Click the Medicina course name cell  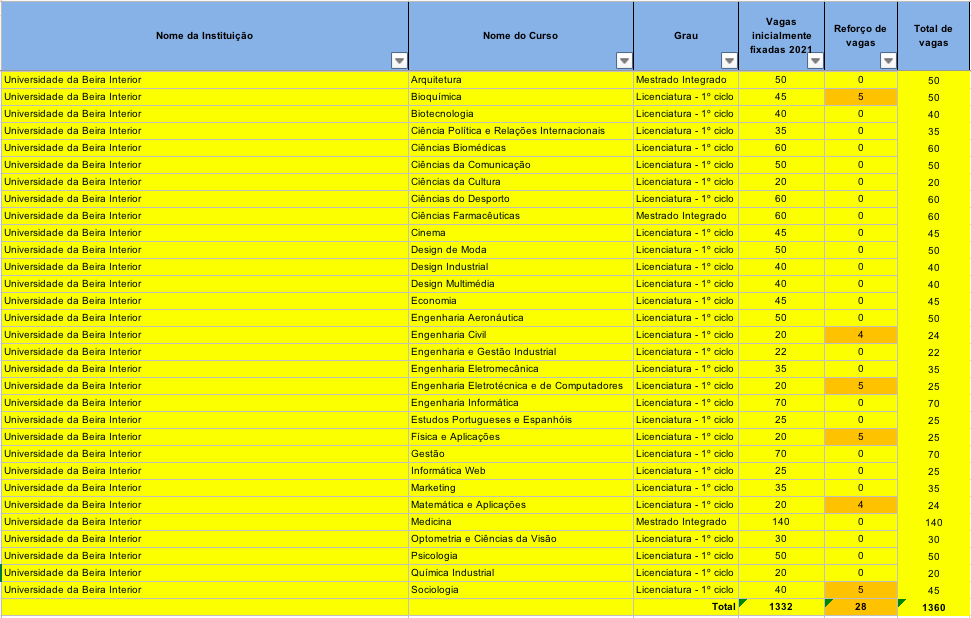[520, 522]
